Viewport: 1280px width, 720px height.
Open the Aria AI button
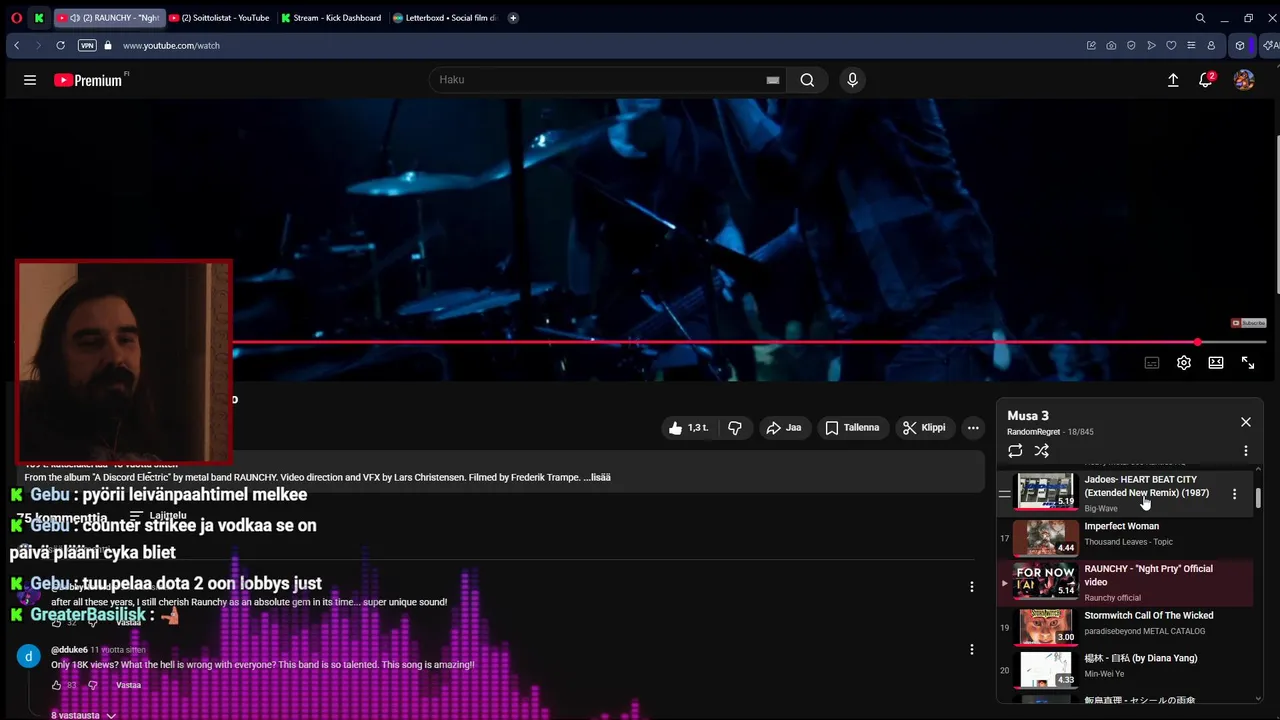tap(1271, 45)
